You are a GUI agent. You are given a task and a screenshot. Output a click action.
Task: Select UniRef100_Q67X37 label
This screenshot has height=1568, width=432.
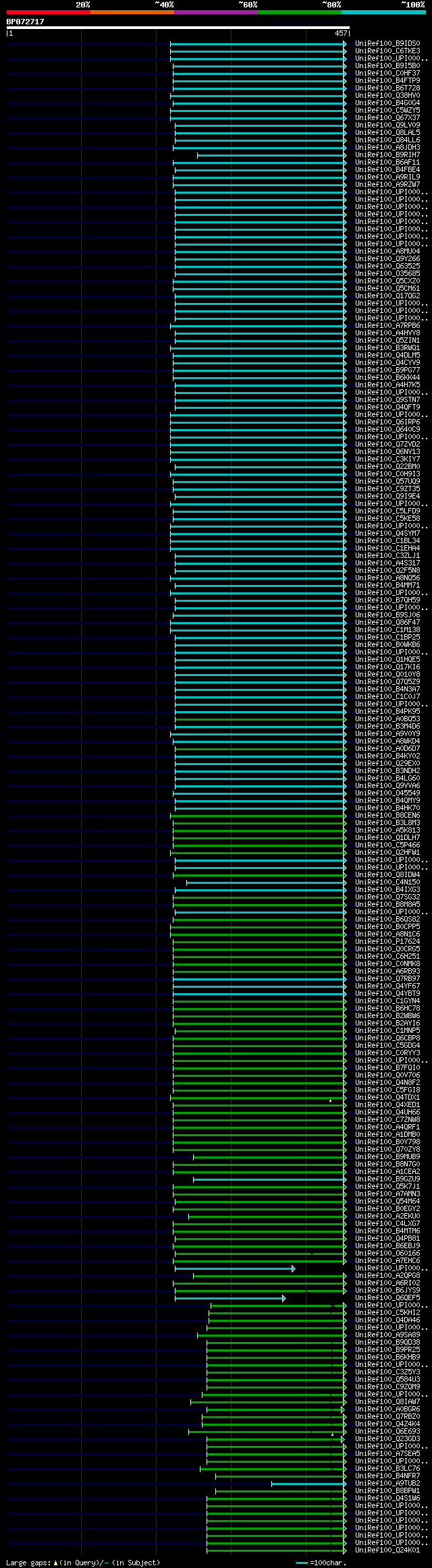tap(387, 118)
